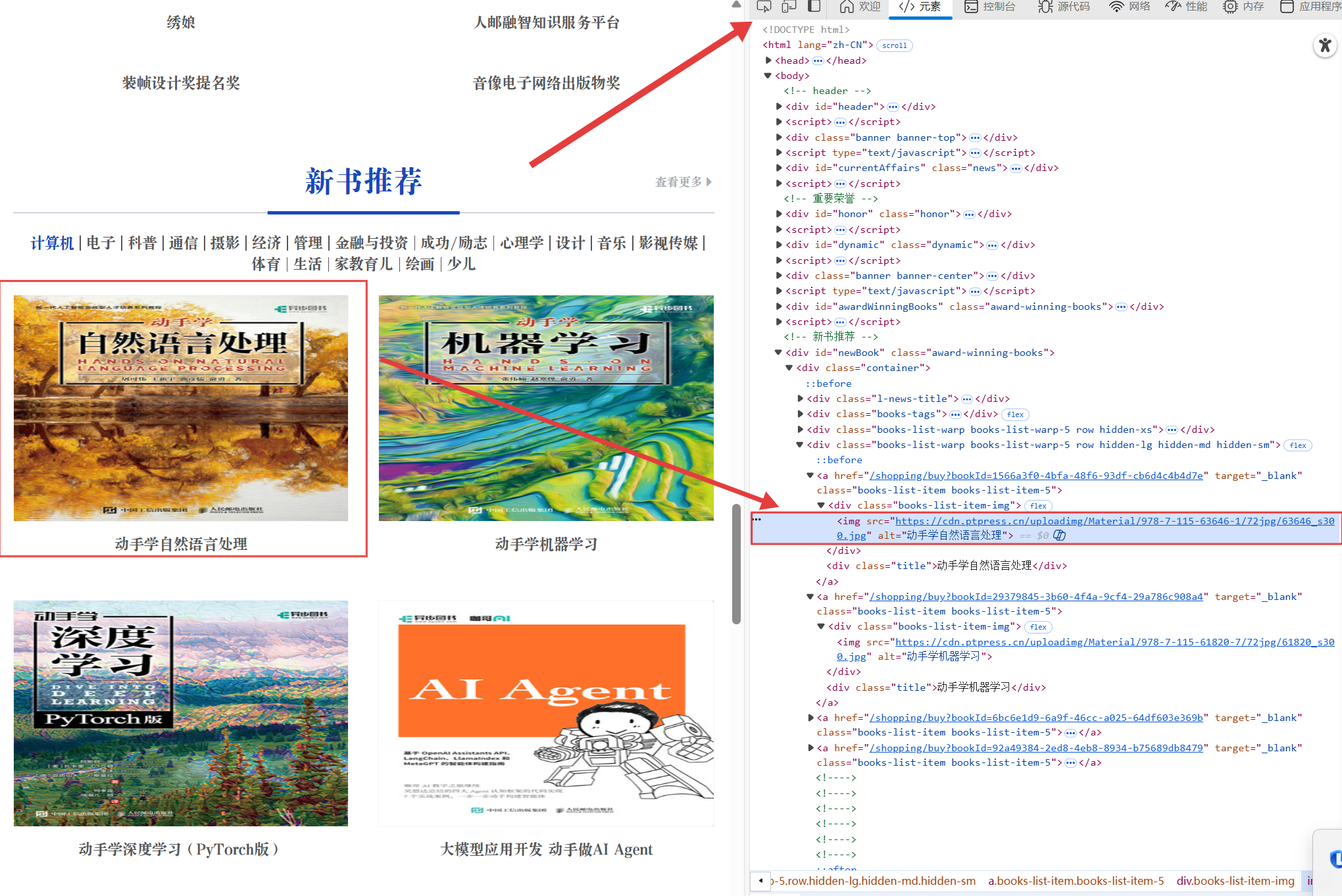The image size is (1342, 896).
Task: Select the 少儿 category tag
Action: click(461, 264)
